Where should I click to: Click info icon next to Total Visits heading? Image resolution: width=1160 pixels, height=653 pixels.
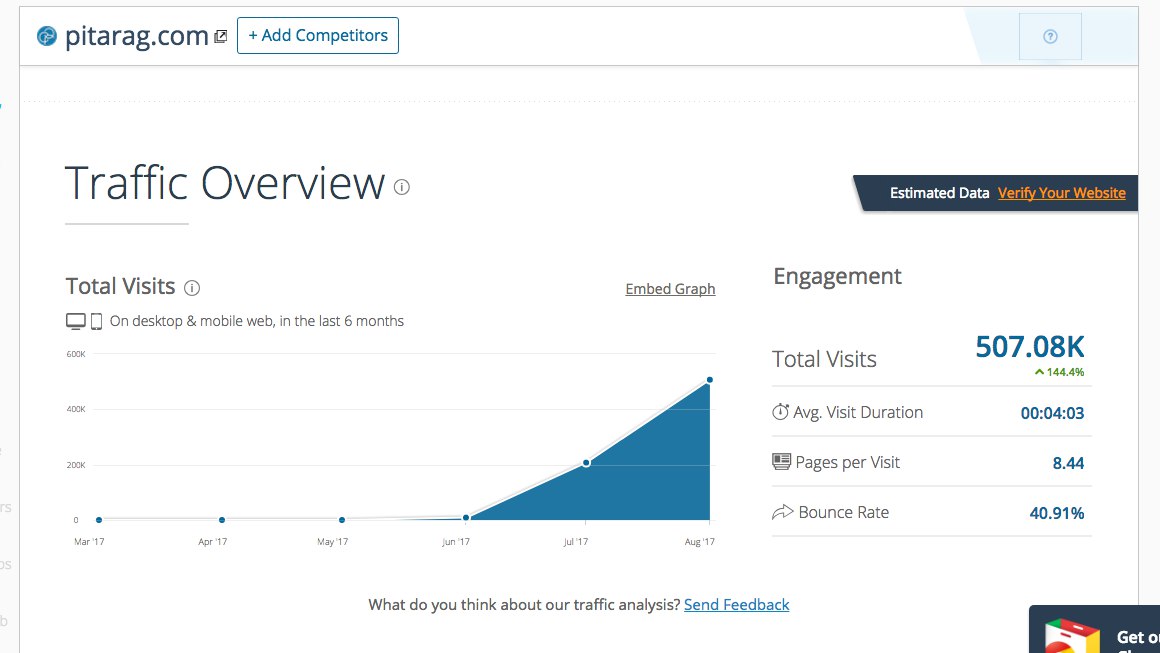[192, 288]
